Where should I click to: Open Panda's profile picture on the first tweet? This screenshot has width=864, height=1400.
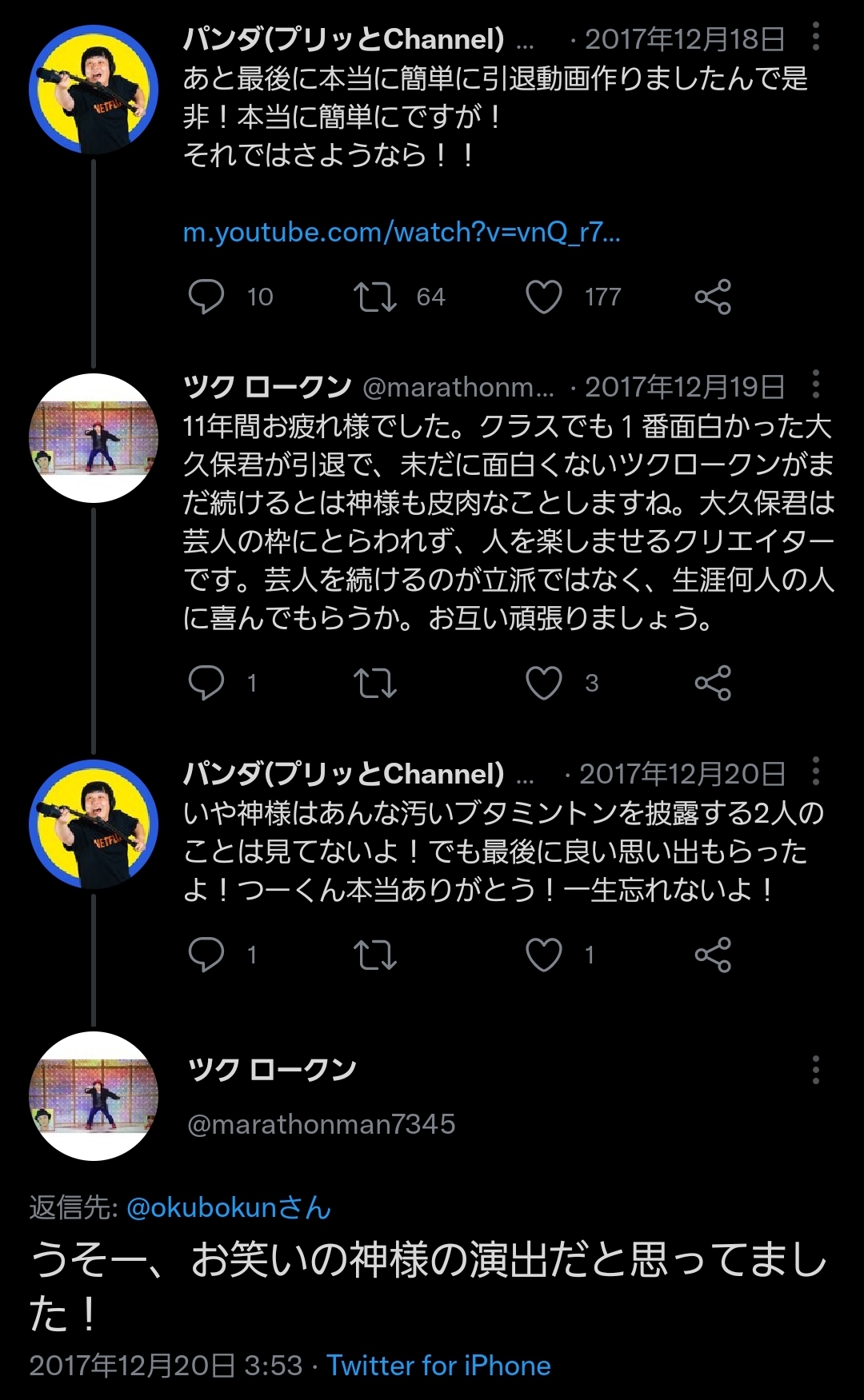point(94,89)
